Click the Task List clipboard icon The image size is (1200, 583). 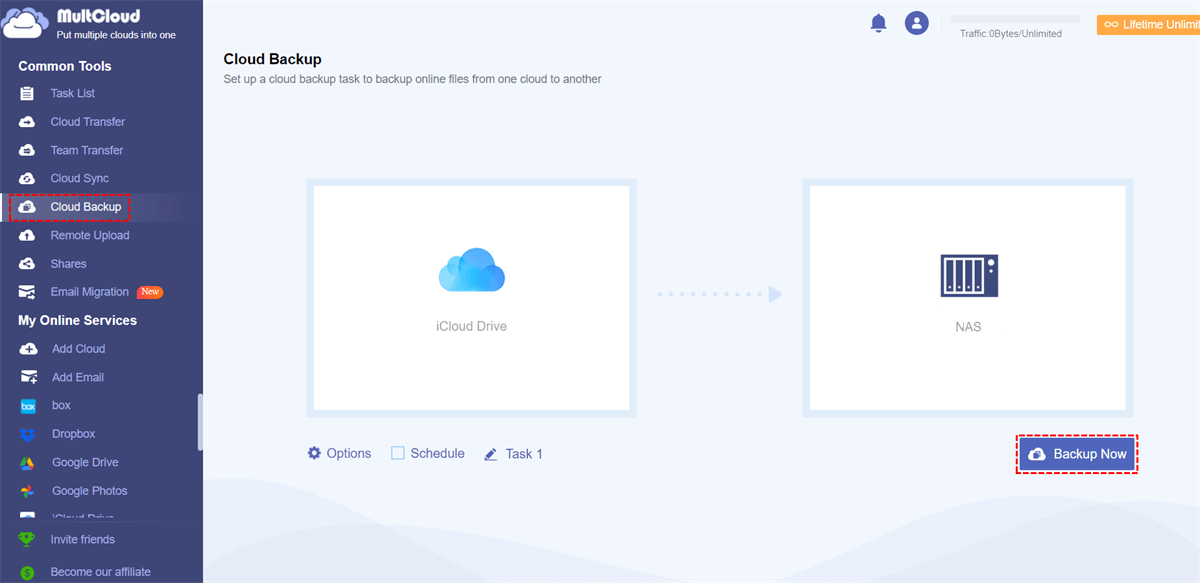coord(28,93)
